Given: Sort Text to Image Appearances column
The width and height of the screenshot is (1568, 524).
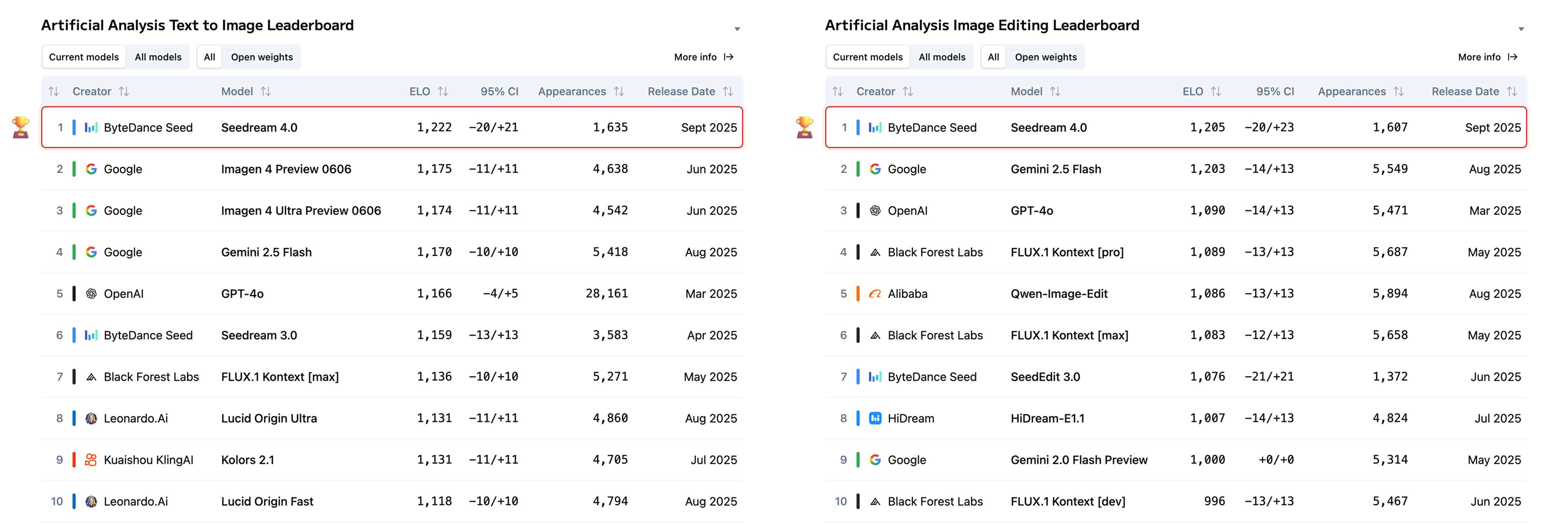Looking at the screenshot, I should click(x=619, y=91).
